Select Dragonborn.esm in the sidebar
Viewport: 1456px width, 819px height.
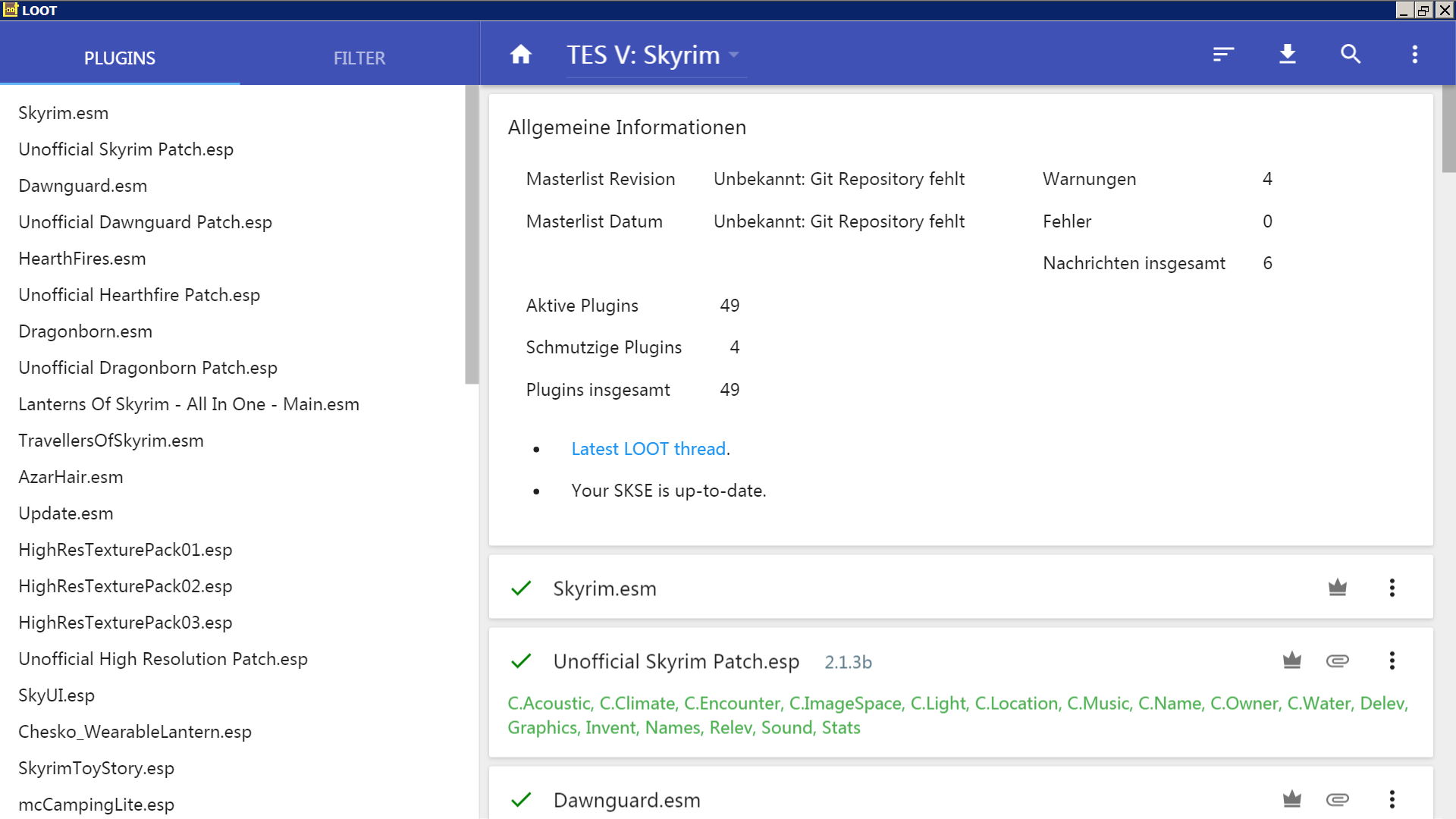pos(85,331)
